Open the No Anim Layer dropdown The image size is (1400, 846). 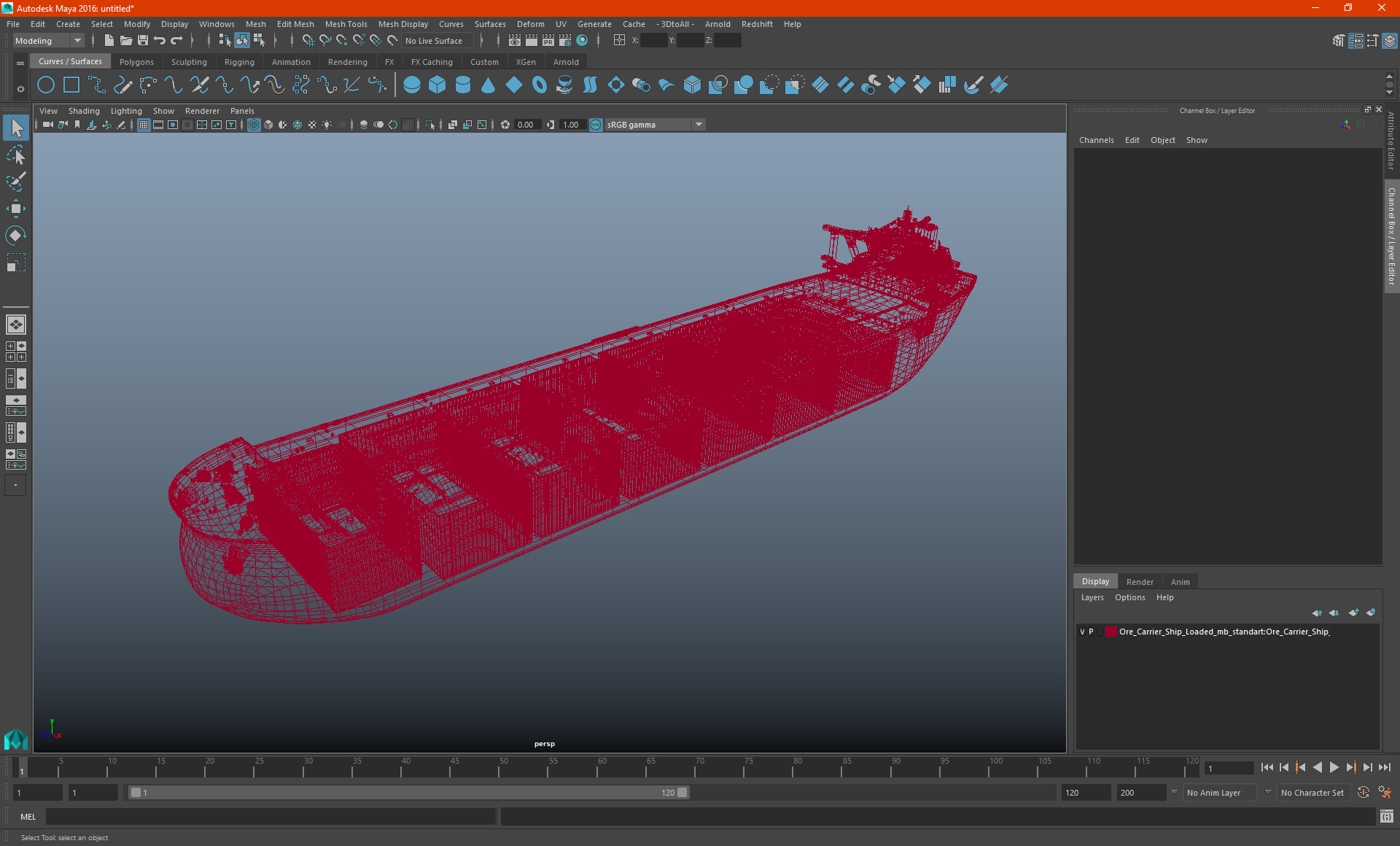[x=1221, y=793]
